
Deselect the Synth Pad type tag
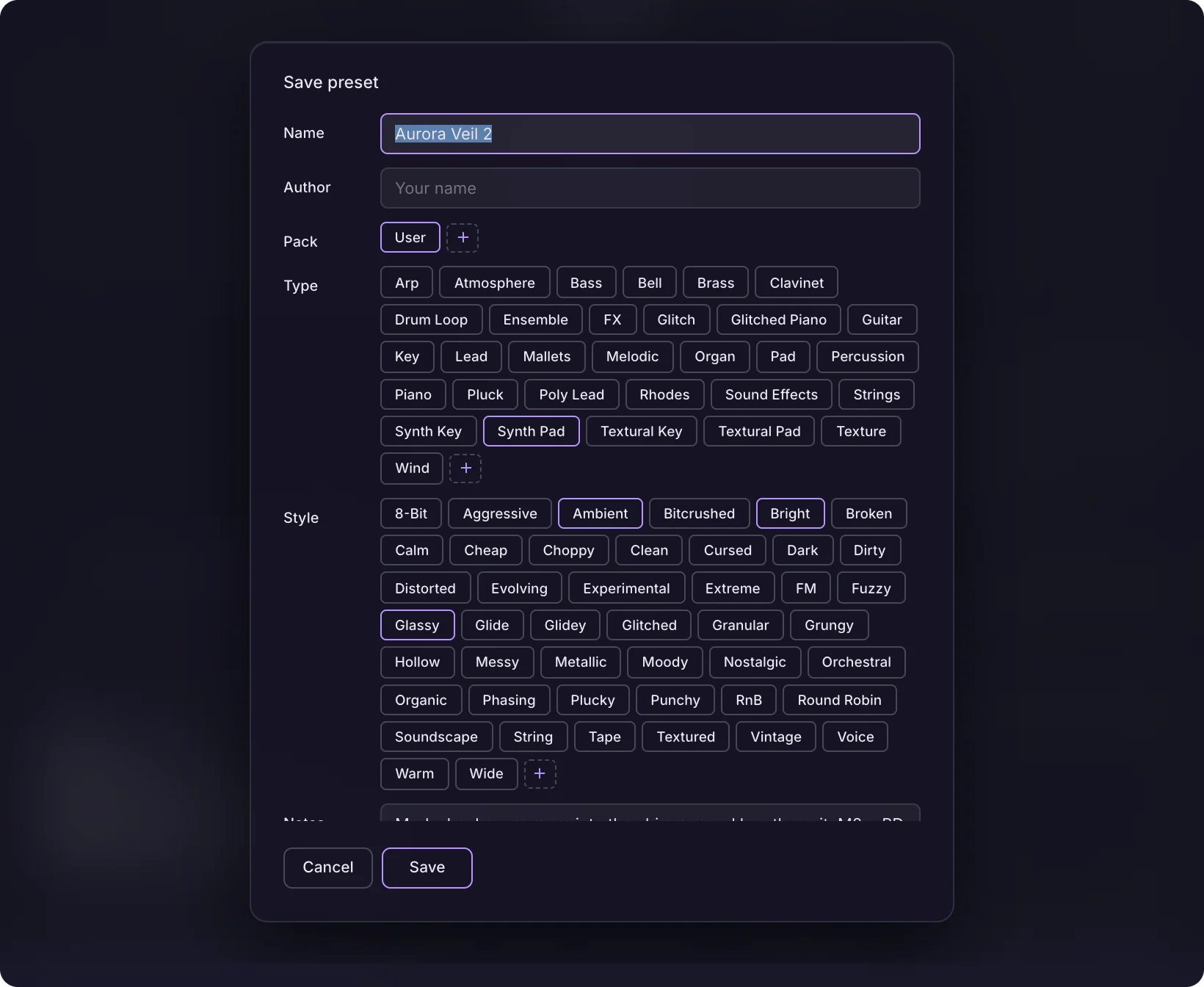point(531,431)
